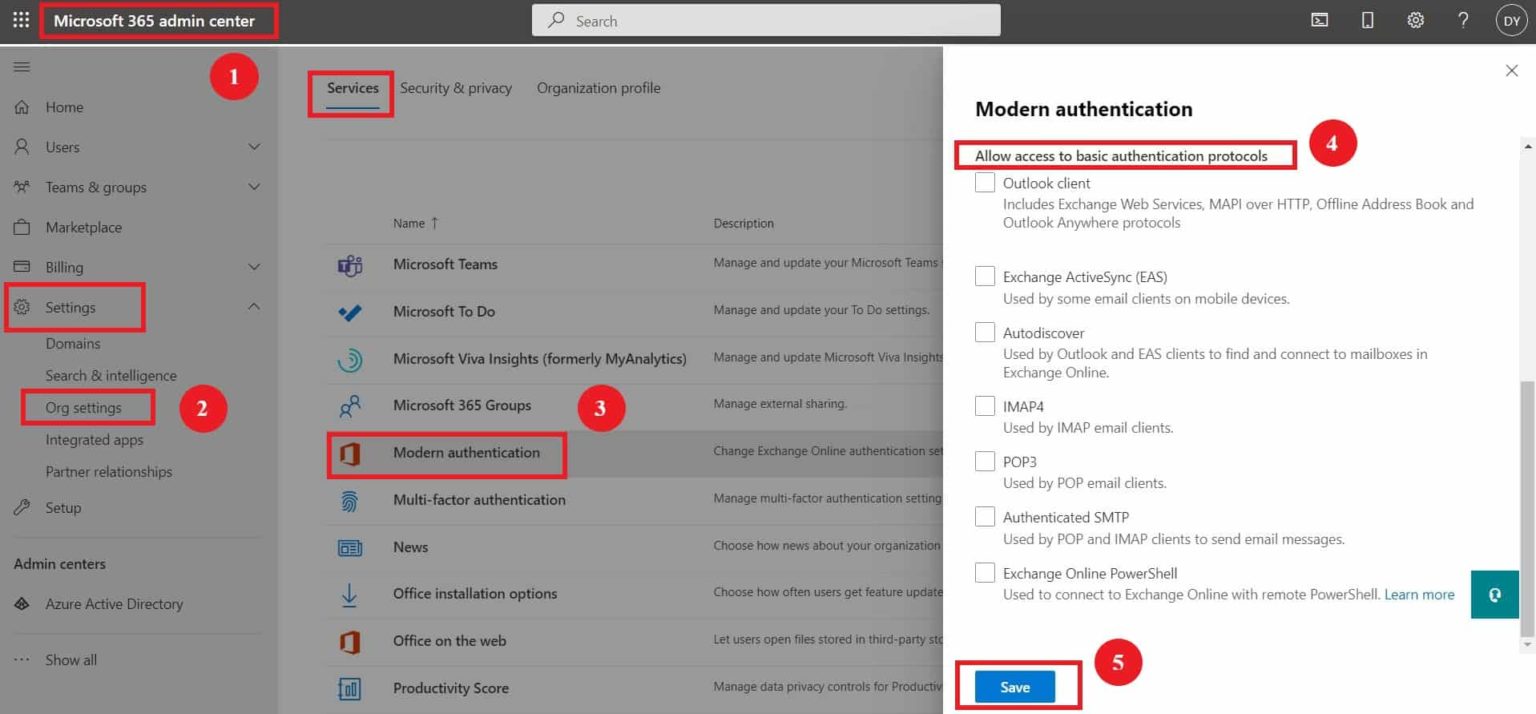
Task: Save the Modern authentication settings
Action: point(1016,687)
